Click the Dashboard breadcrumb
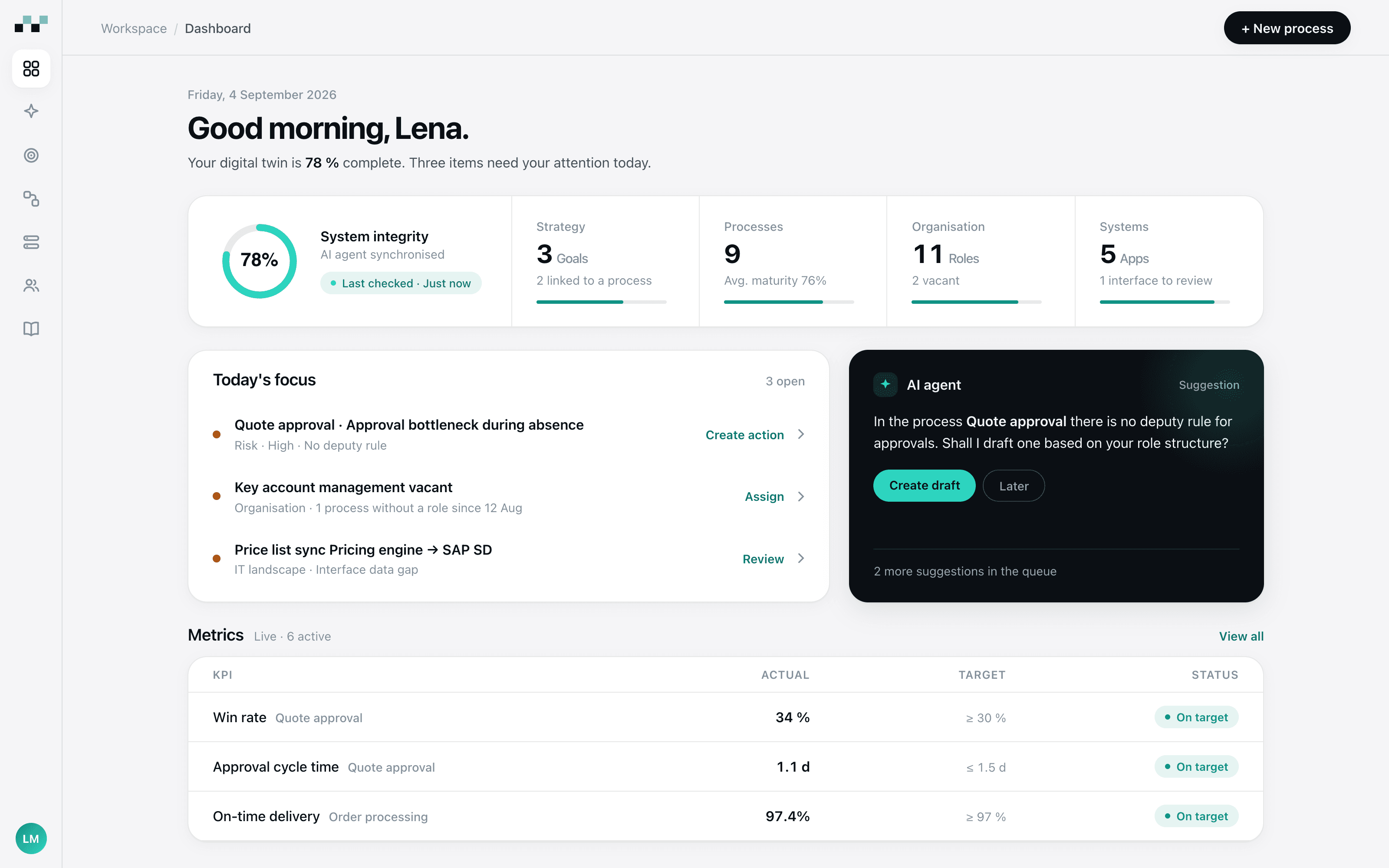Image resolution: width=1389 pixels, height=868 pixels. 217,28
